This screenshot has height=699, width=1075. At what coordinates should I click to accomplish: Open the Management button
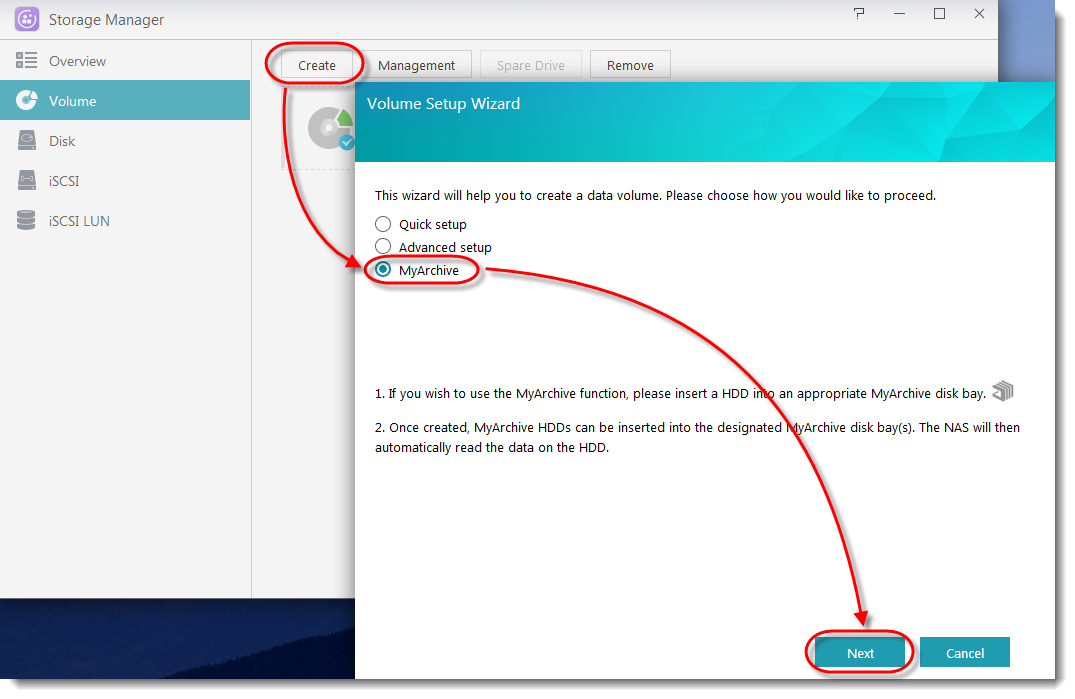pyautogui.click(x=416, y=65)
